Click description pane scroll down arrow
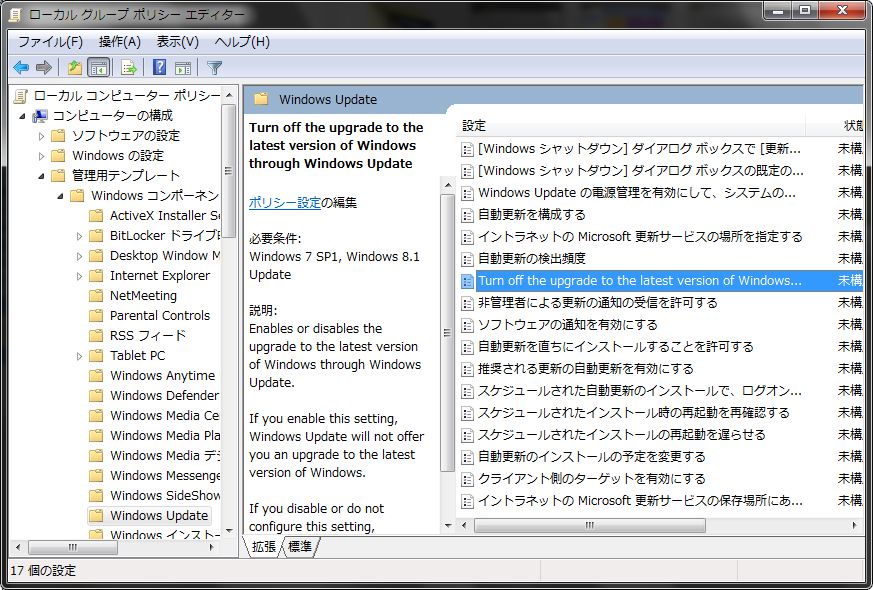 (x=448, y=525)
